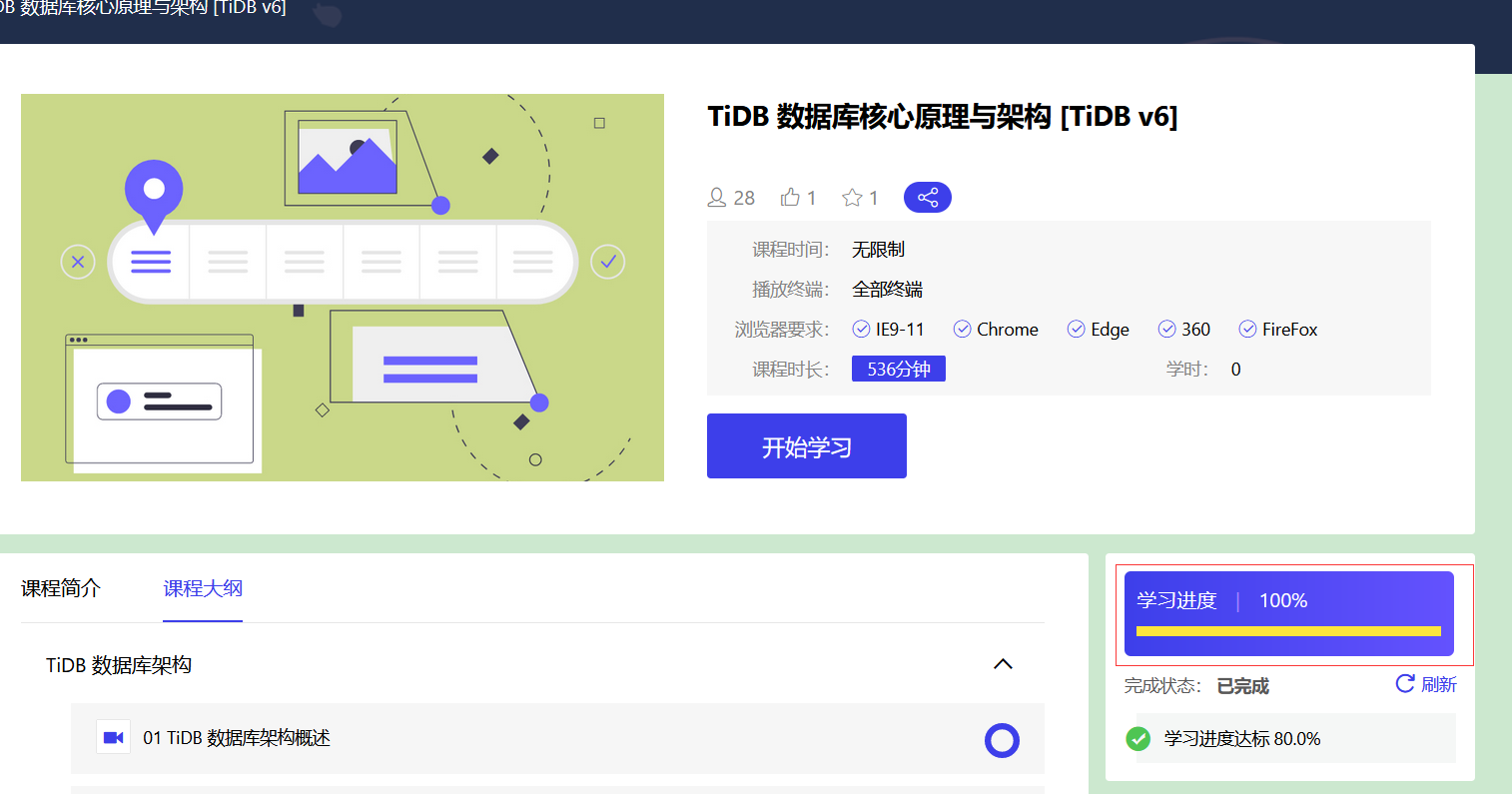
Task: Click the course title TiDB 数据库核心原理与架构 [TiDB v6]
Action: click(943, 117)
